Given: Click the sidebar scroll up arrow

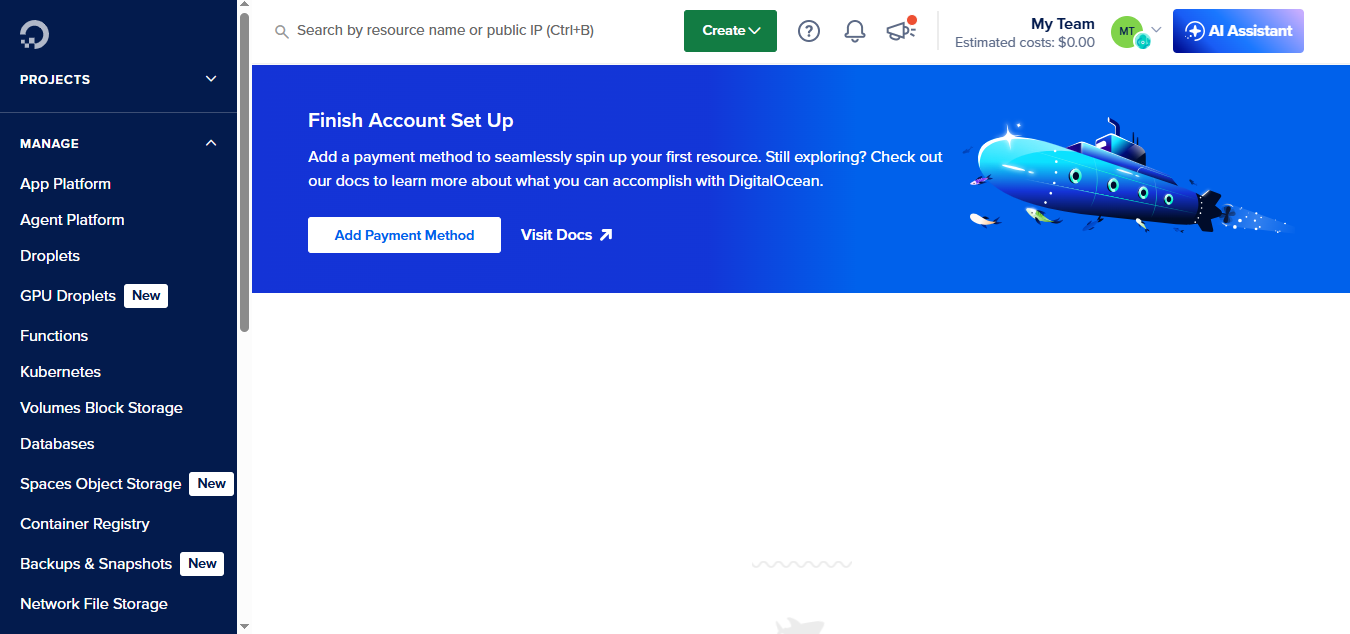Looking at the screenshot, I should (244, 6).
